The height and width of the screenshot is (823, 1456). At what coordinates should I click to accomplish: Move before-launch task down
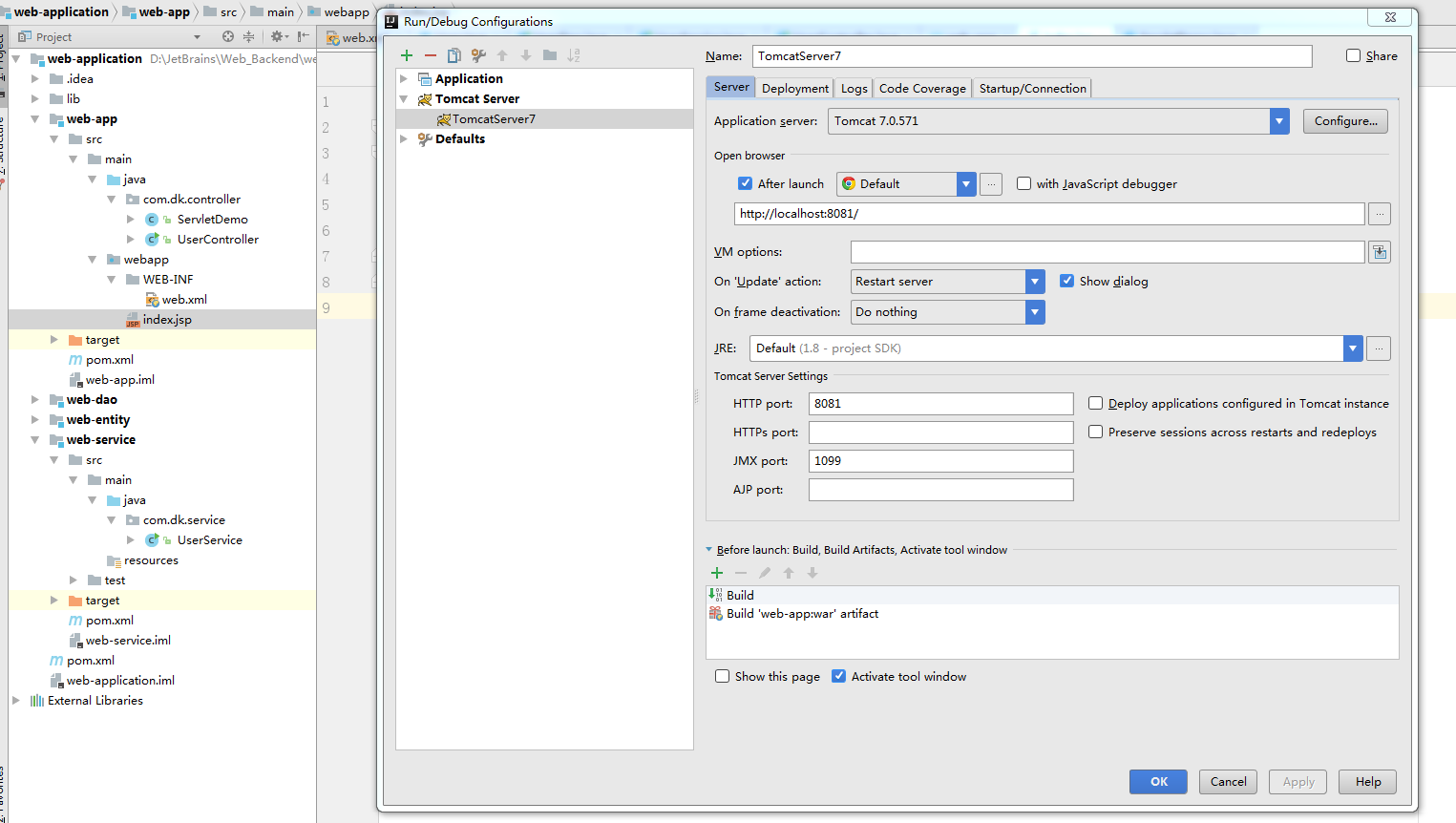(x=812, y=573)
